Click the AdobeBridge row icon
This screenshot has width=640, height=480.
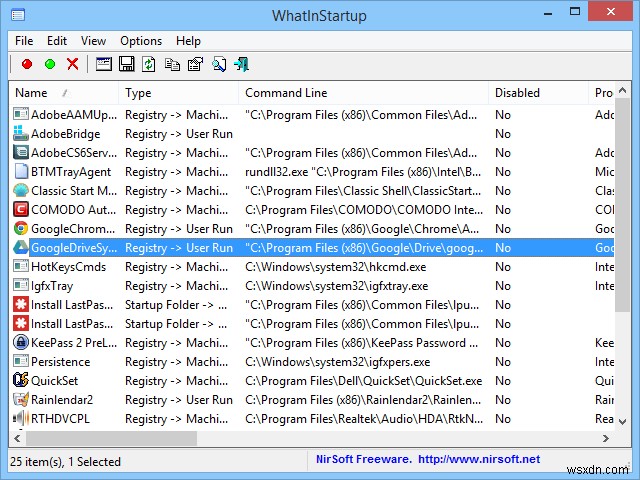20,133
